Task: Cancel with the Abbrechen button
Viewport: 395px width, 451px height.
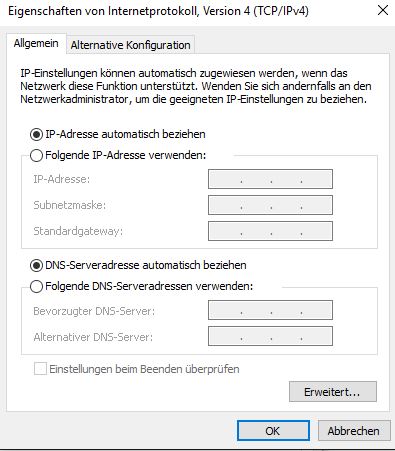Action: (x=354, y=431)
